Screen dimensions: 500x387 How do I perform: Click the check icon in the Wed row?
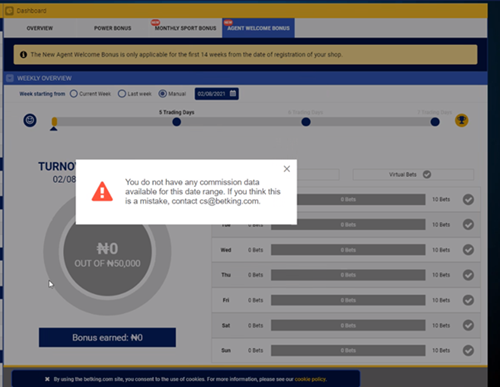point(468,250)
